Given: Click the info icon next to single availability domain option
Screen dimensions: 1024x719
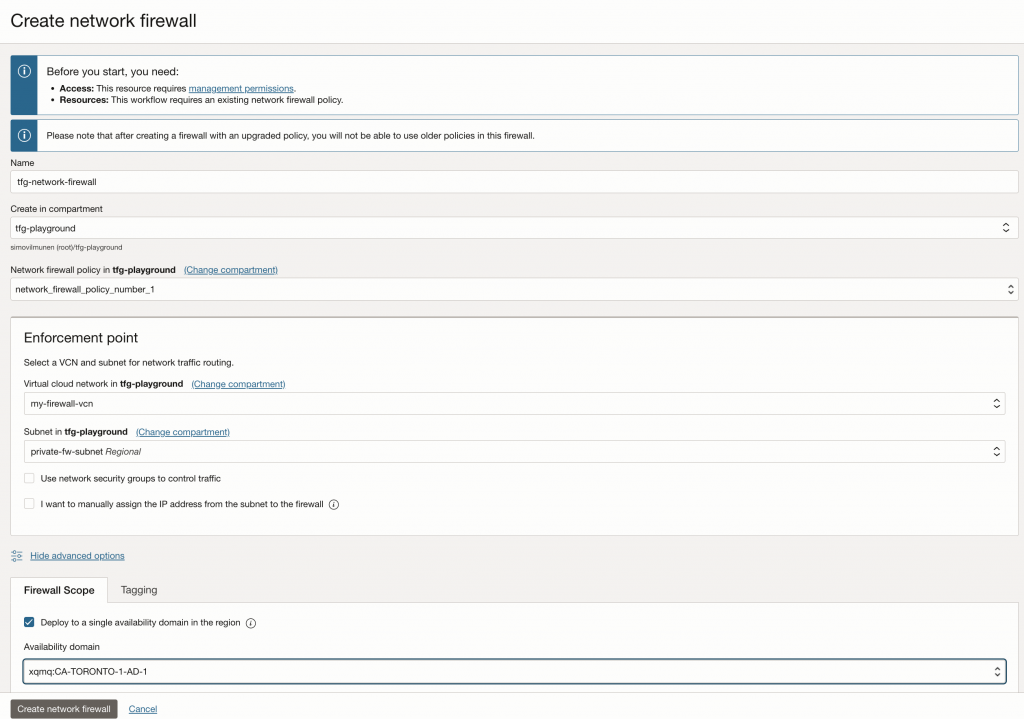Looking at the screenshot, I should (251, 622).
